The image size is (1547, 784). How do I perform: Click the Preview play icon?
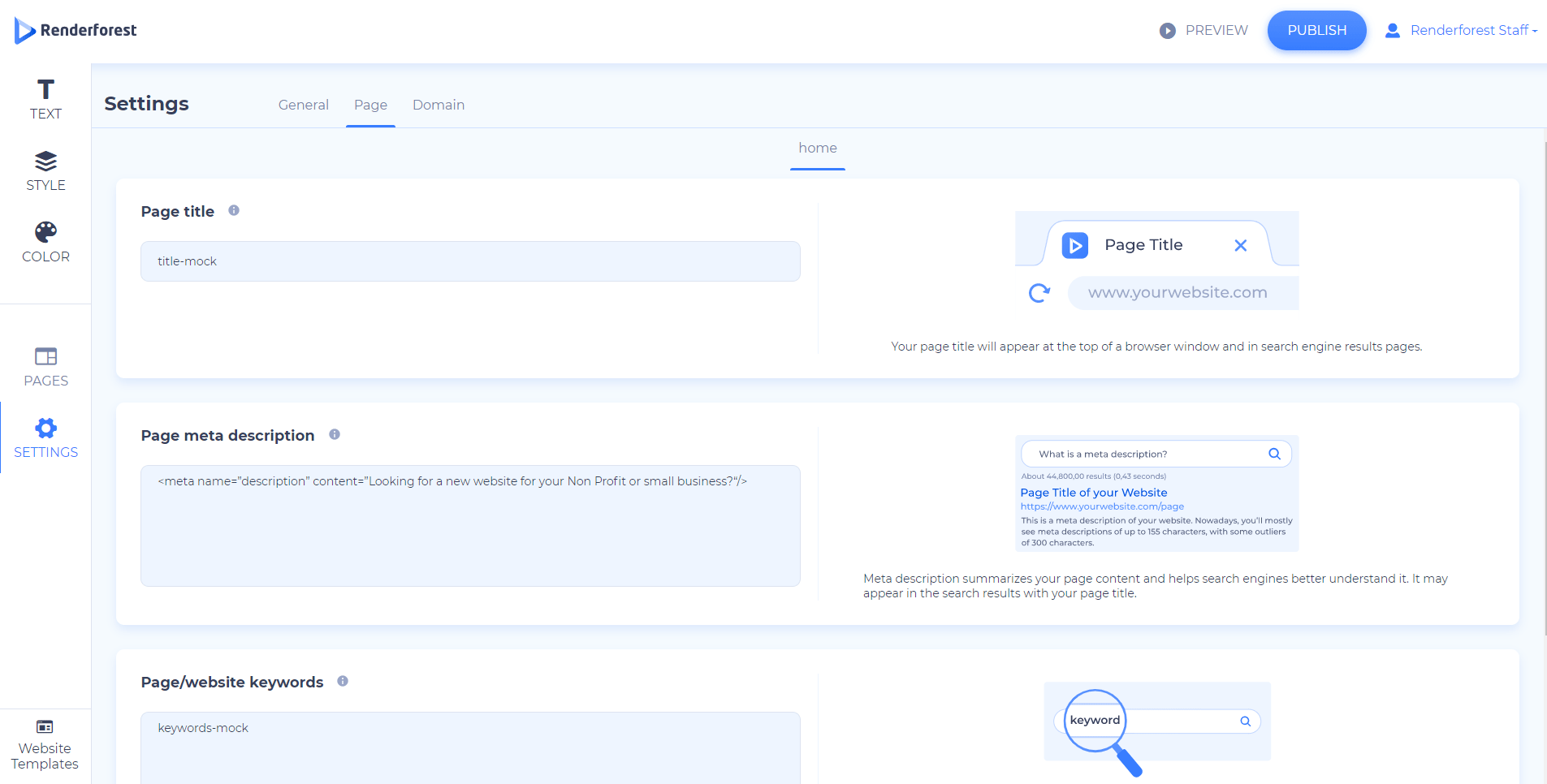[x=1167, y=30]
